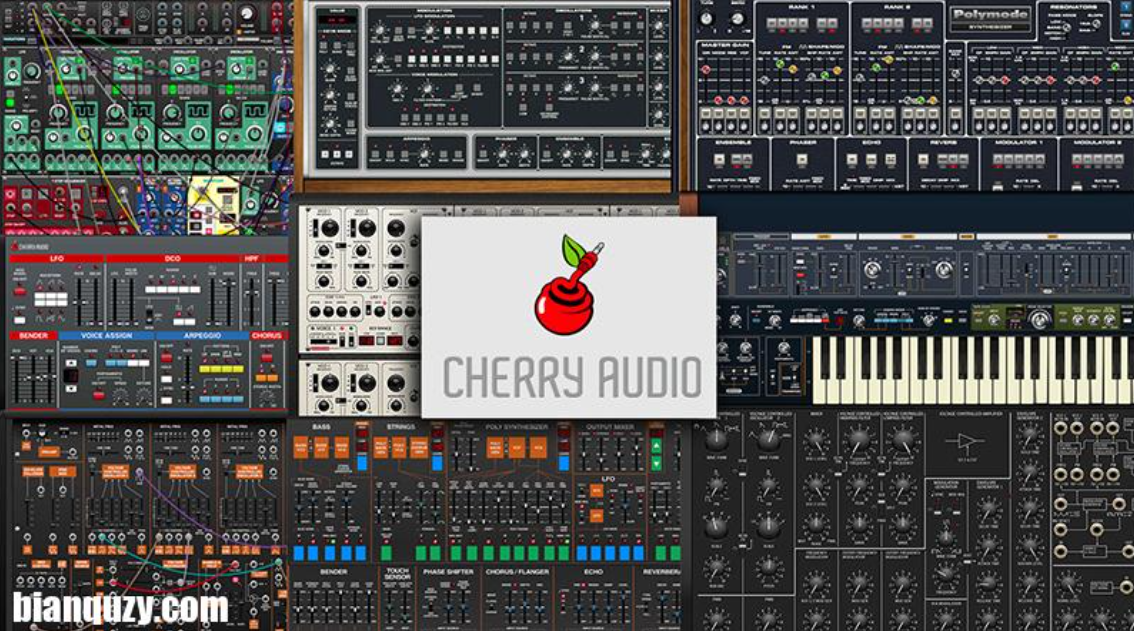1134x631 pixels.
Task: Click the Chorus Stereo Width knob
Action: 267,397
